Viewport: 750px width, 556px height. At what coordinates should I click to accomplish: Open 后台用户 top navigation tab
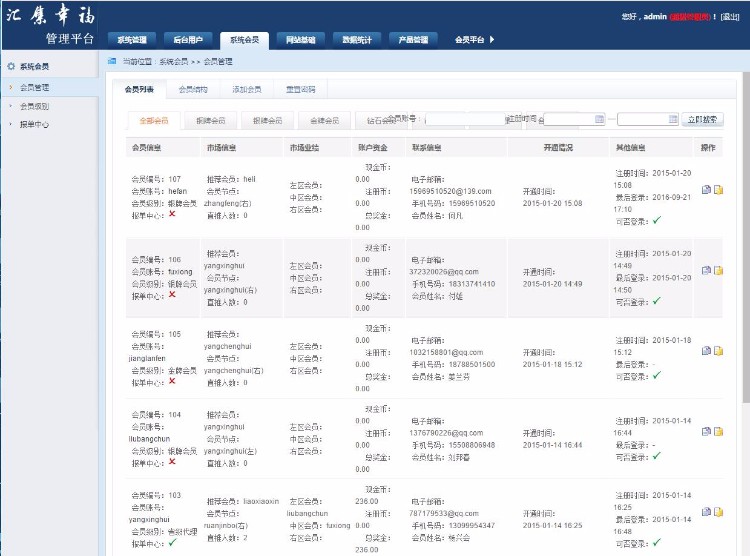(x=188, y=40)
